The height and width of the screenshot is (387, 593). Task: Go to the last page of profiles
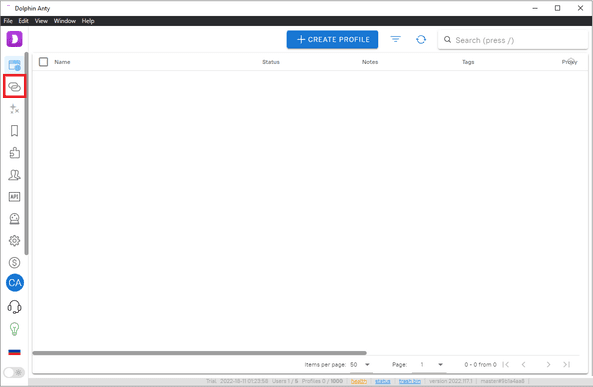pos(566,364)
